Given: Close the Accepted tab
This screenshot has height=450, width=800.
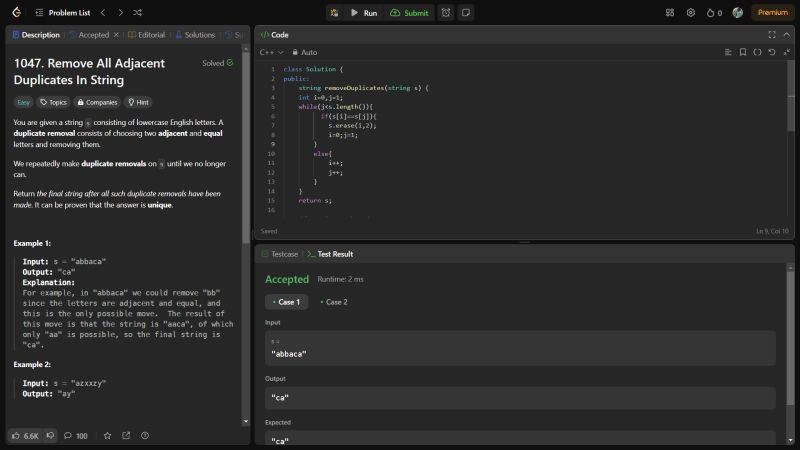Looking at the screenshot, I should coord(116,35).
